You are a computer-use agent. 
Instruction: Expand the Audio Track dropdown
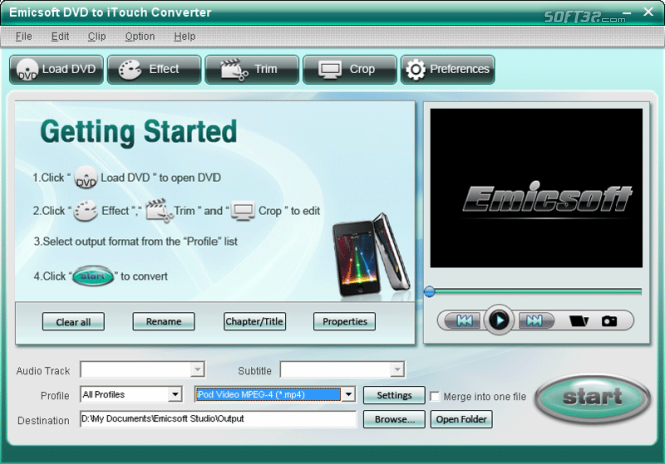(x=197, y=369)
